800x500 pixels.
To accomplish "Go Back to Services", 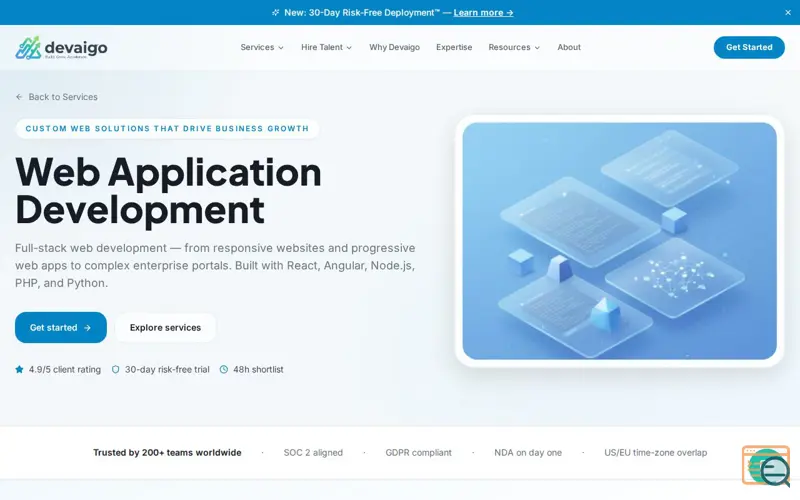I will (x=57, y=97).
